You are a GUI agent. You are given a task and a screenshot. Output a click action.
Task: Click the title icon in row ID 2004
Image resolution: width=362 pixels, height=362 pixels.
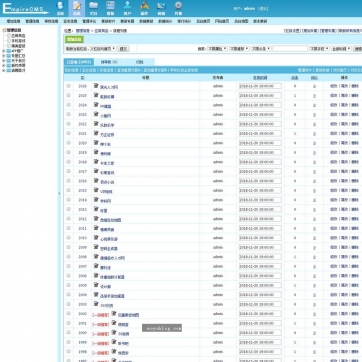click(x=96, y=295)
